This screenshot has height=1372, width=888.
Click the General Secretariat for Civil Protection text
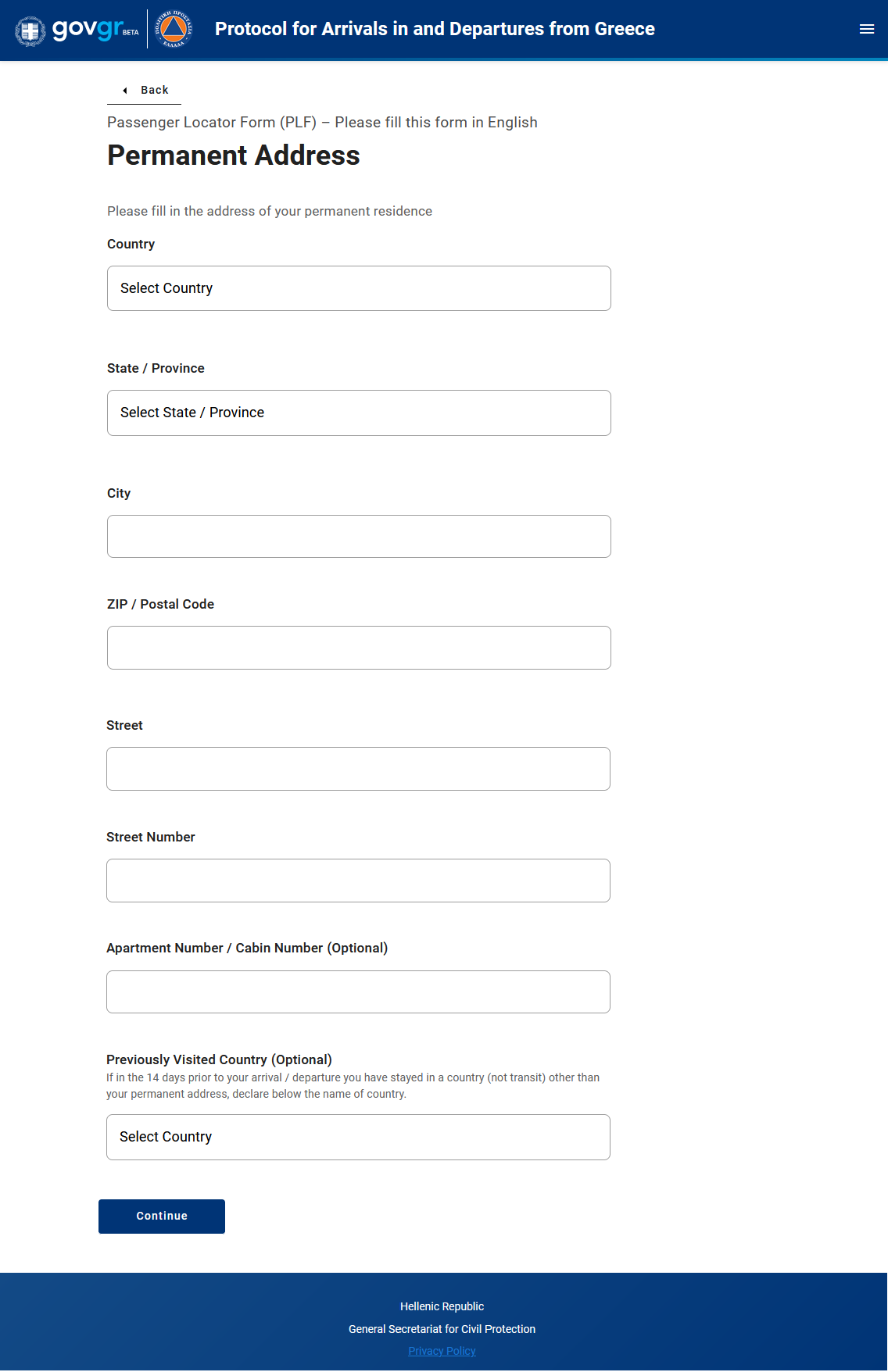pos(442,1329)
